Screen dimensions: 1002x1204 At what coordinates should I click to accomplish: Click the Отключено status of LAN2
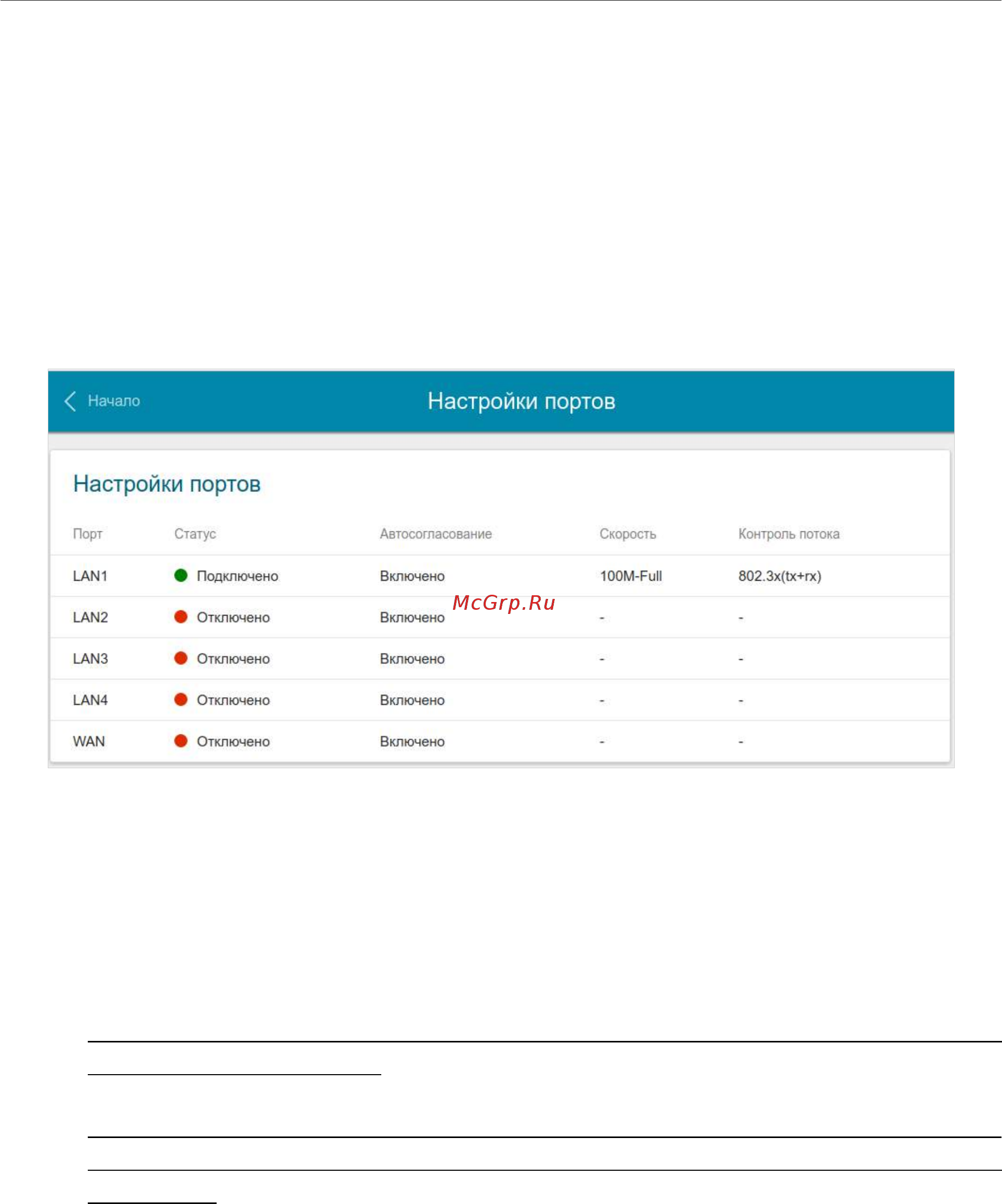pos(233,618)
